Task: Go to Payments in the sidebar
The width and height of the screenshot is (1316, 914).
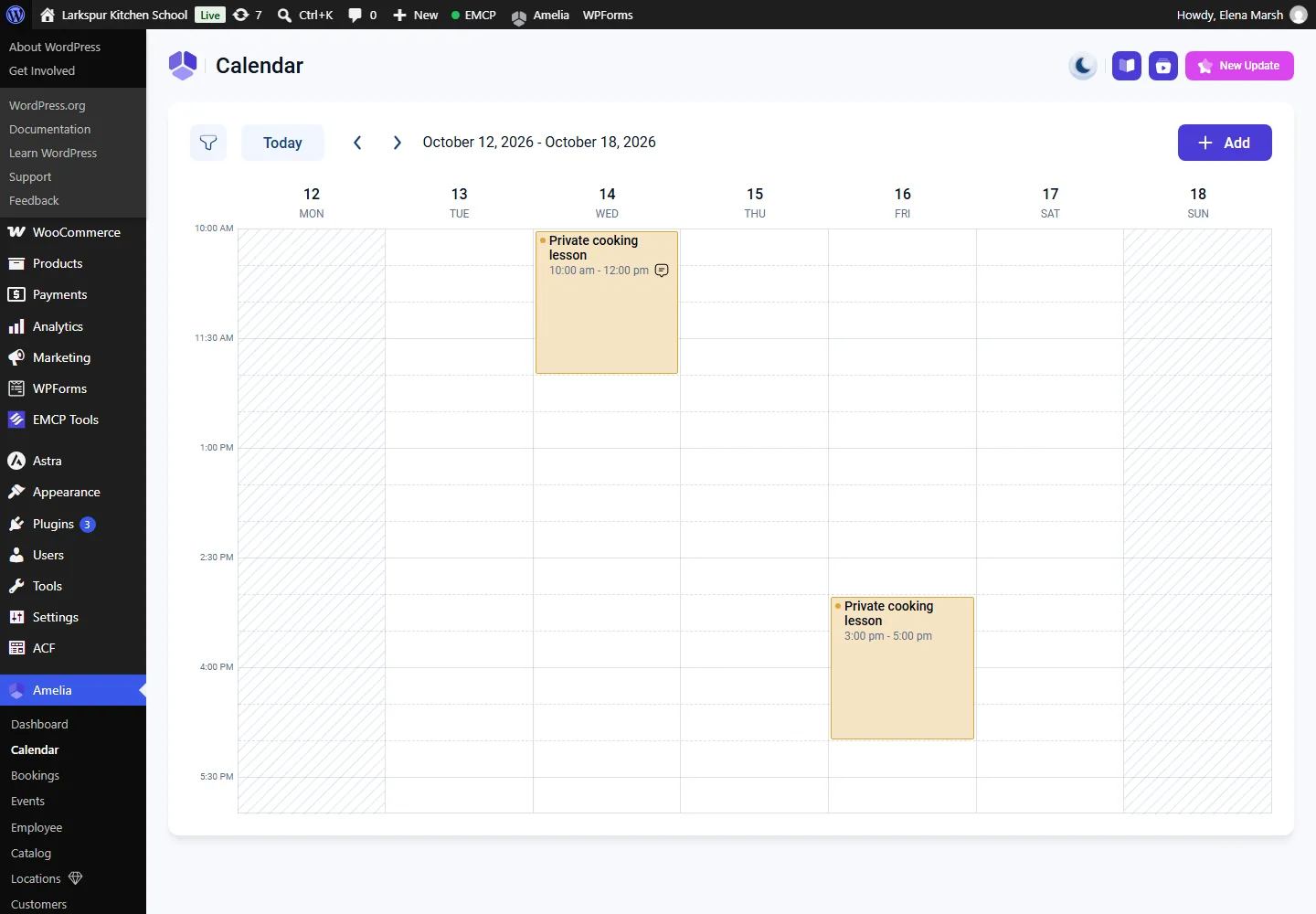Action: (x=73, y=294)
